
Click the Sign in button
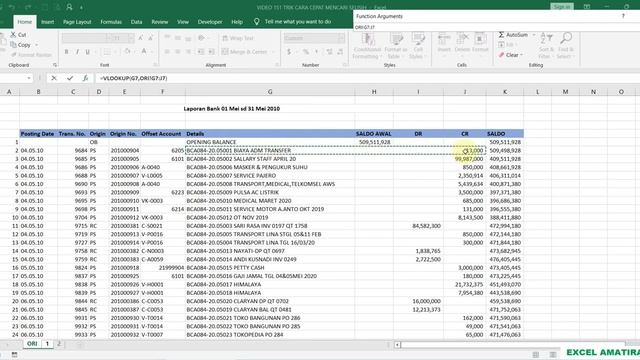(x=562, y=7)
